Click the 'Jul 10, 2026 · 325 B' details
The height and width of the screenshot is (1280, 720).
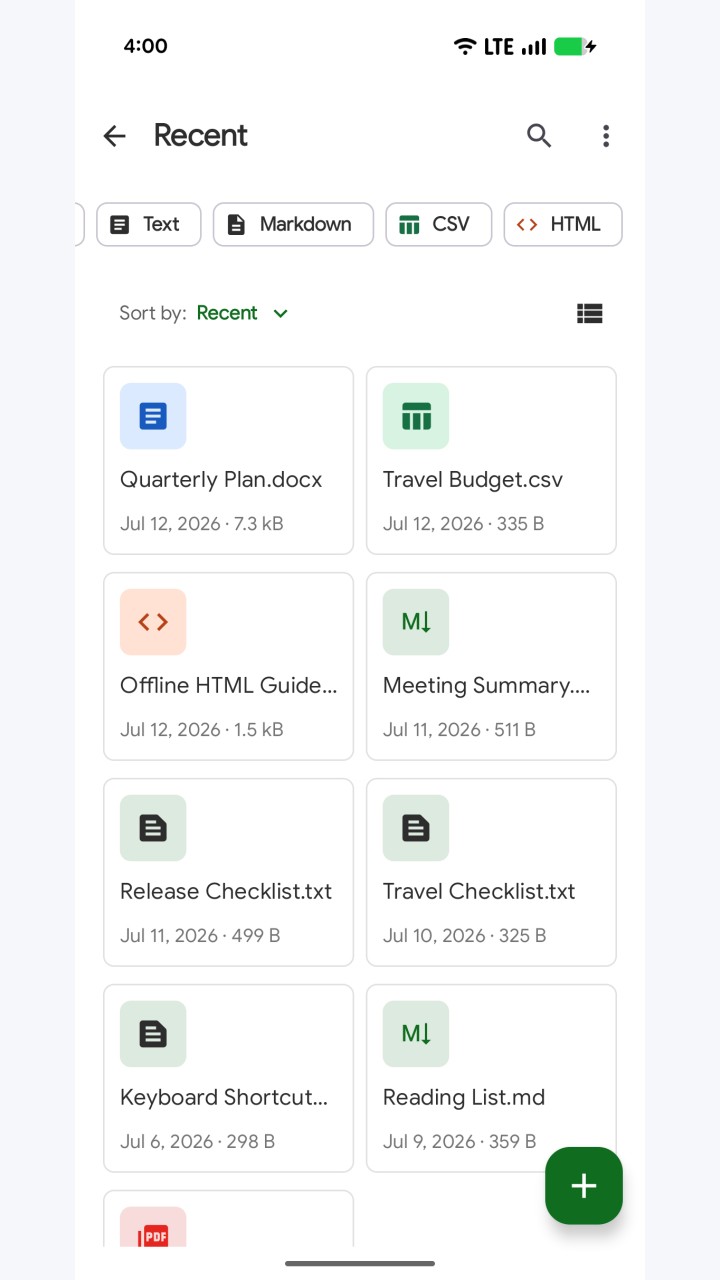(x=465, y=936)
